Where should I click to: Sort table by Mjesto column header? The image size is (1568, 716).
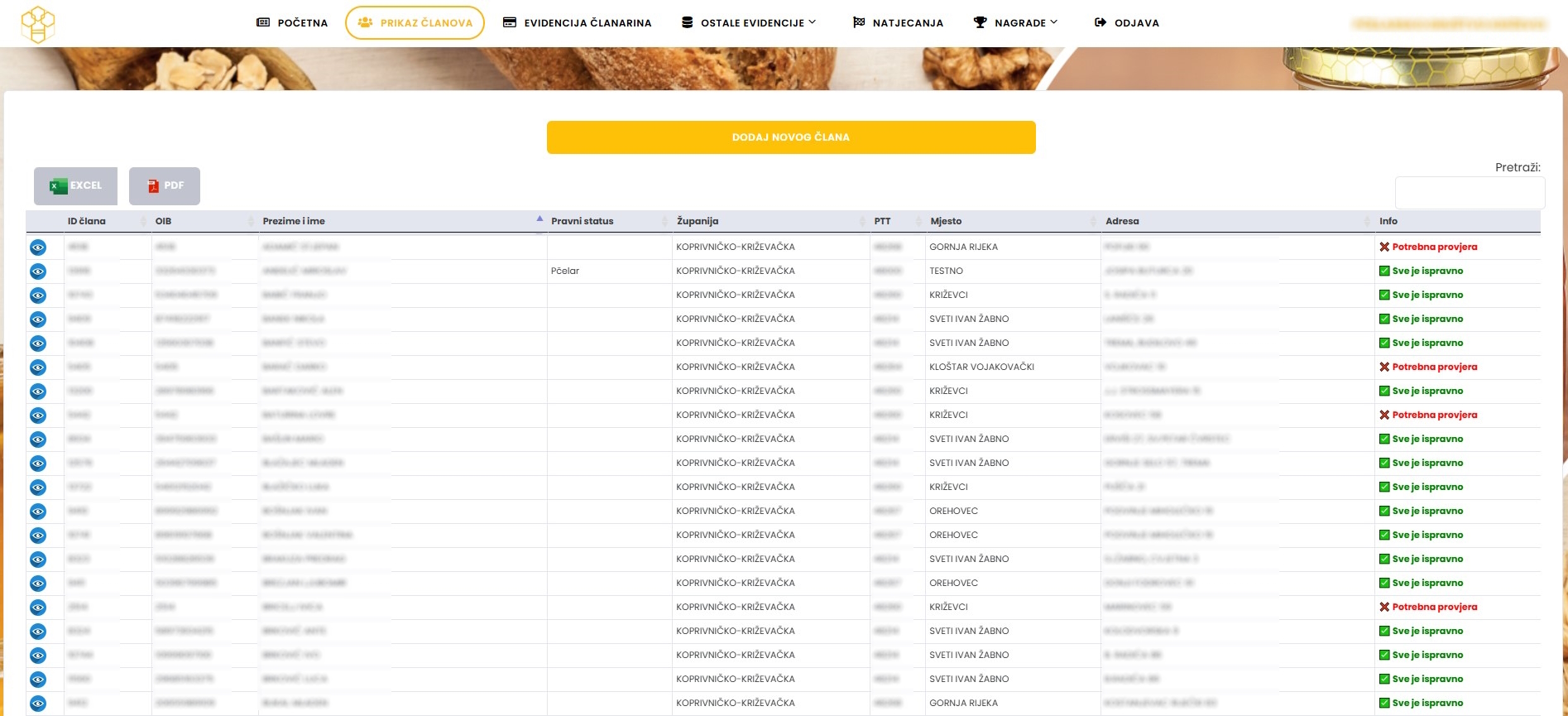[x=946, y=221]
